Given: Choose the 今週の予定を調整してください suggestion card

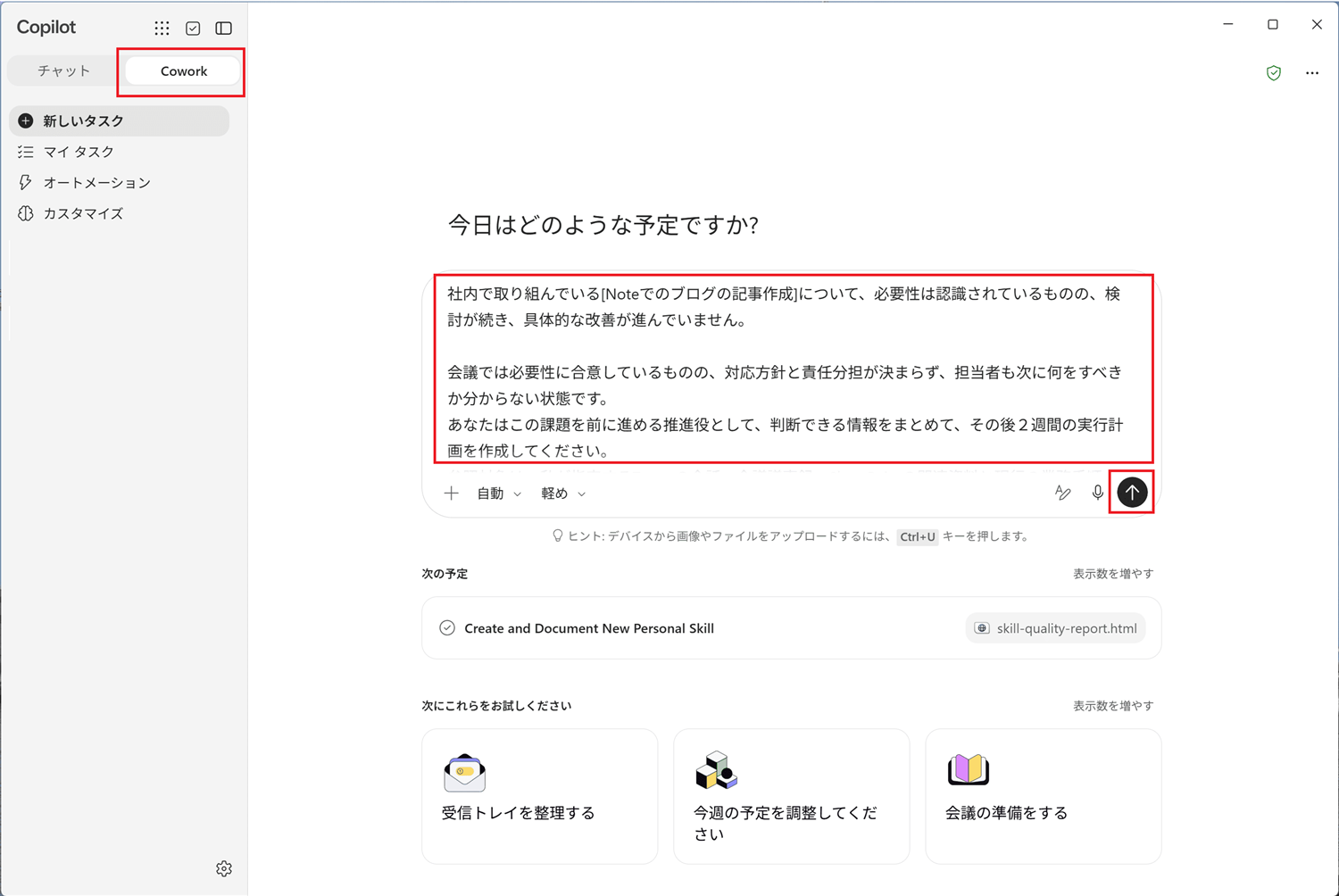Looking at the screenshot, I should point(792,796).
